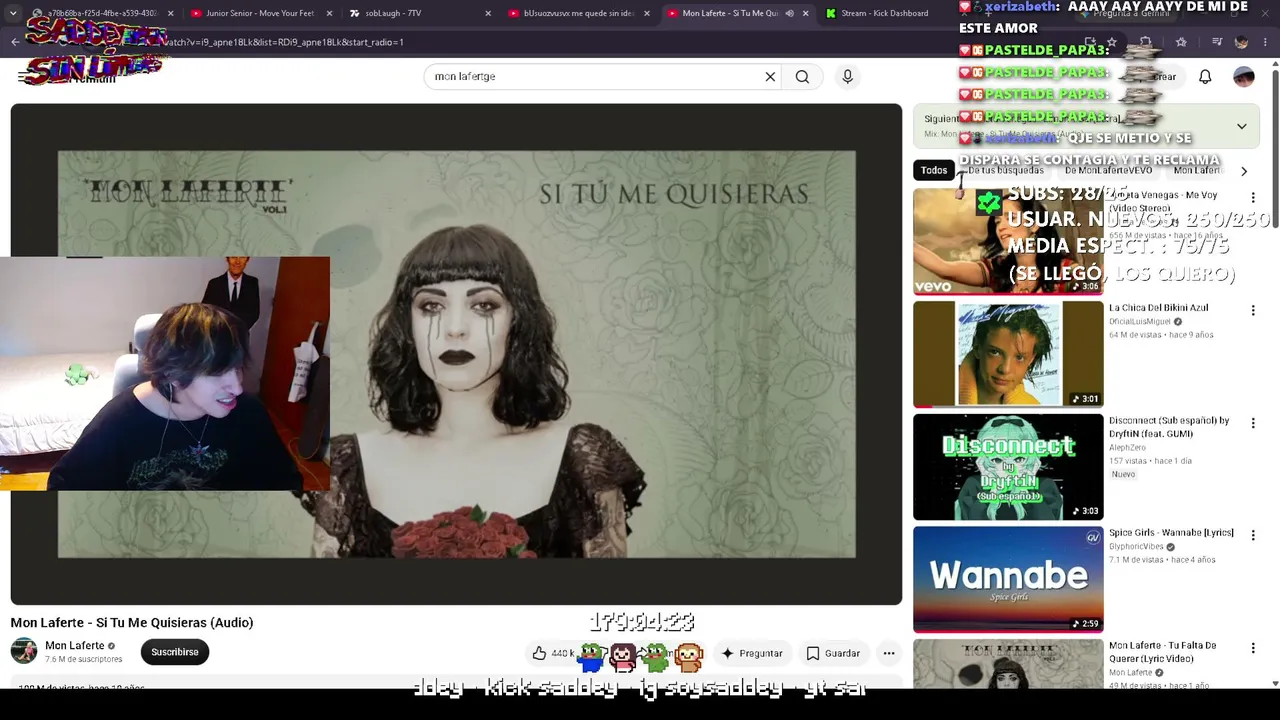Play La Chica Del Bikini Azul thumbnail
The width and height of the screenshot is (1280, 720).
1008,354
